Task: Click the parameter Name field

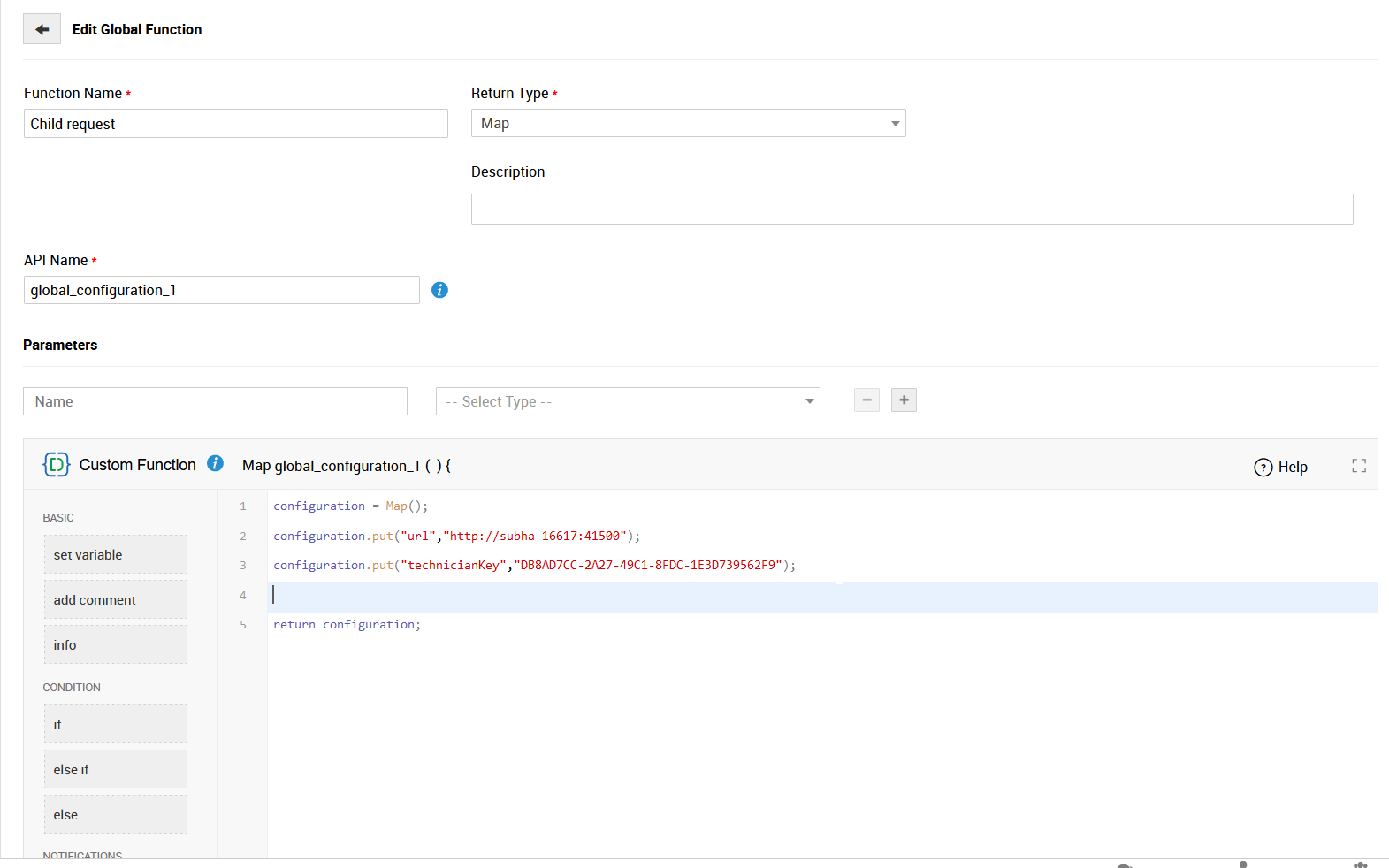Action: 215,401
